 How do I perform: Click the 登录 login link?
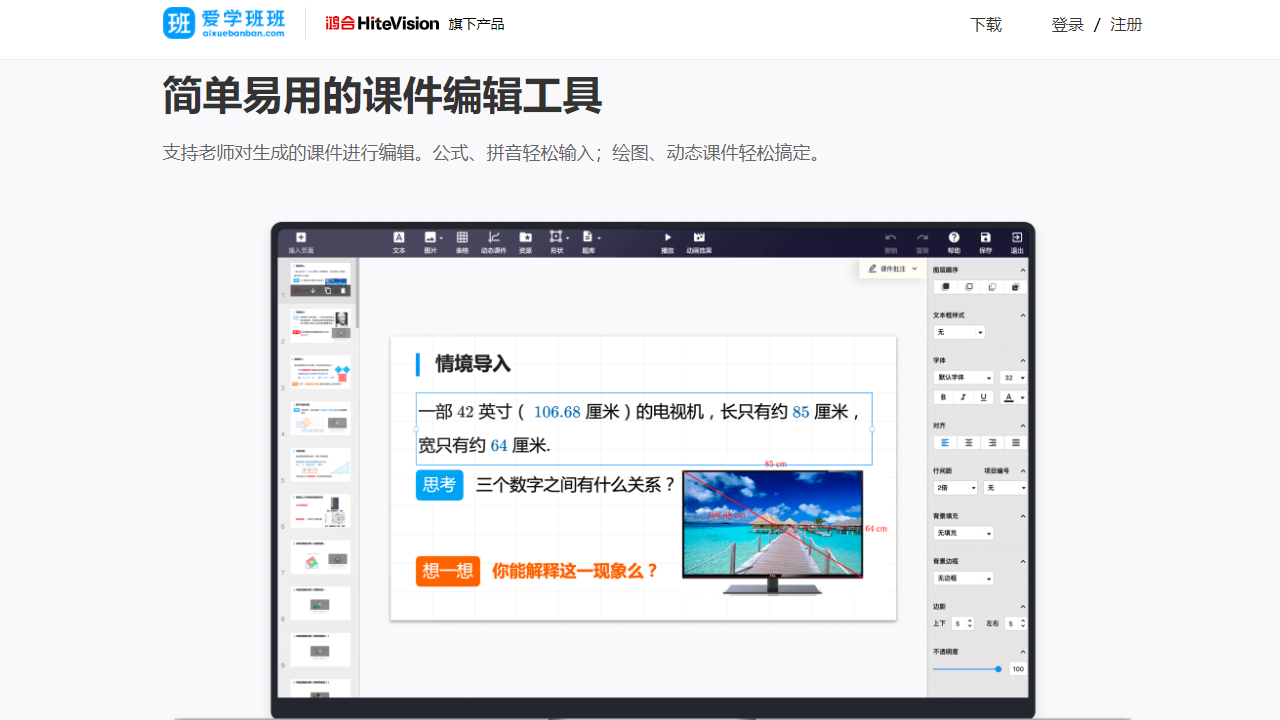point(1067,24)
